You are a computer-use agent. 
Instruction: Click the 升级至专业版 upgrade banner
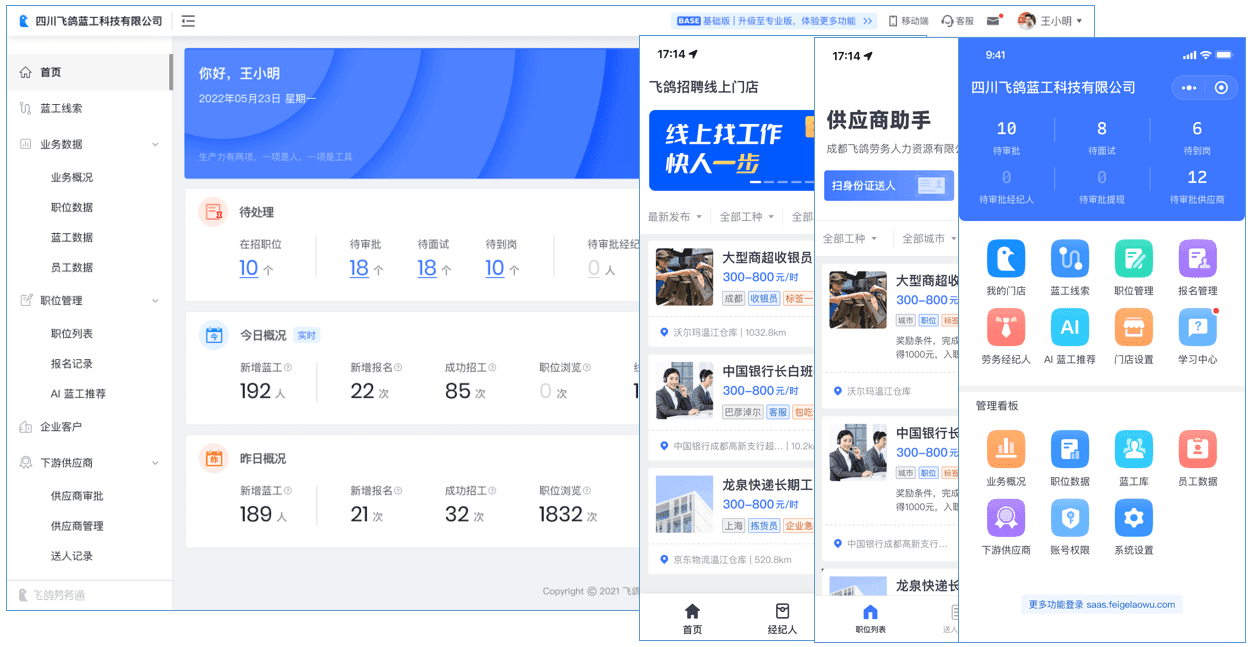coord(775,20)
